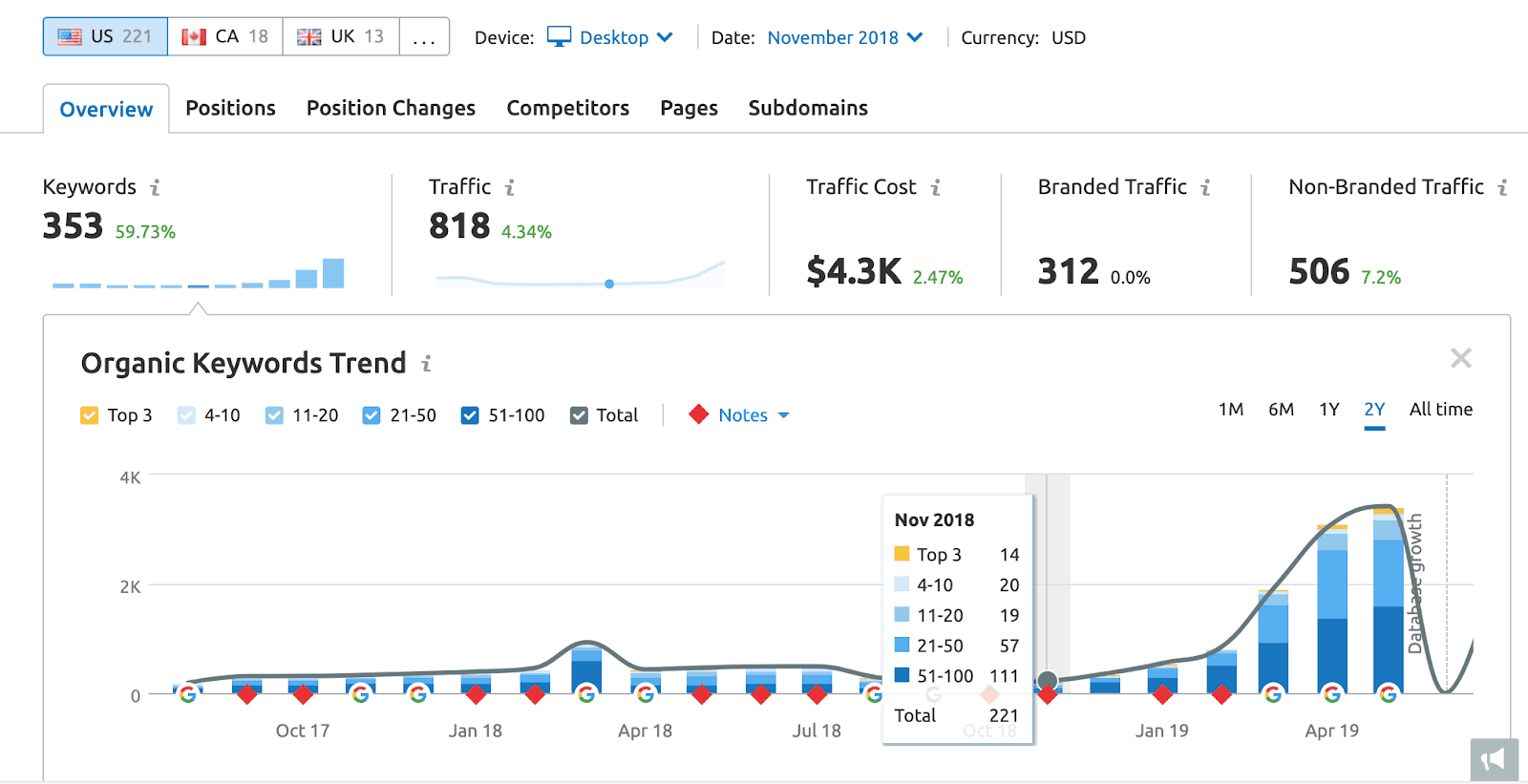This screenshot has height=784, width=1528.
Task: Click the tallest bar right of Apr 19
Action: pyautogui.click(x=1389, y=602)
